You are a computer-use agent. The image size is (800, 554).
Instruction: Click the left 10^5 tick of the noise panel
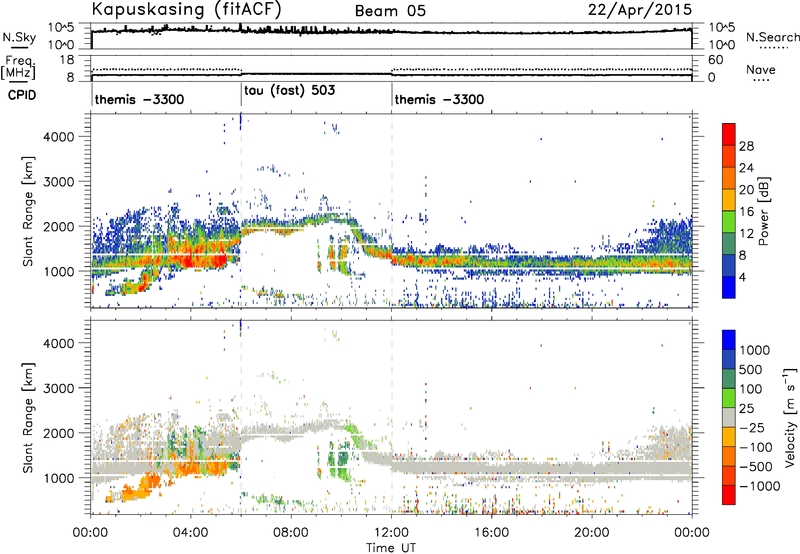pos(61,28)
